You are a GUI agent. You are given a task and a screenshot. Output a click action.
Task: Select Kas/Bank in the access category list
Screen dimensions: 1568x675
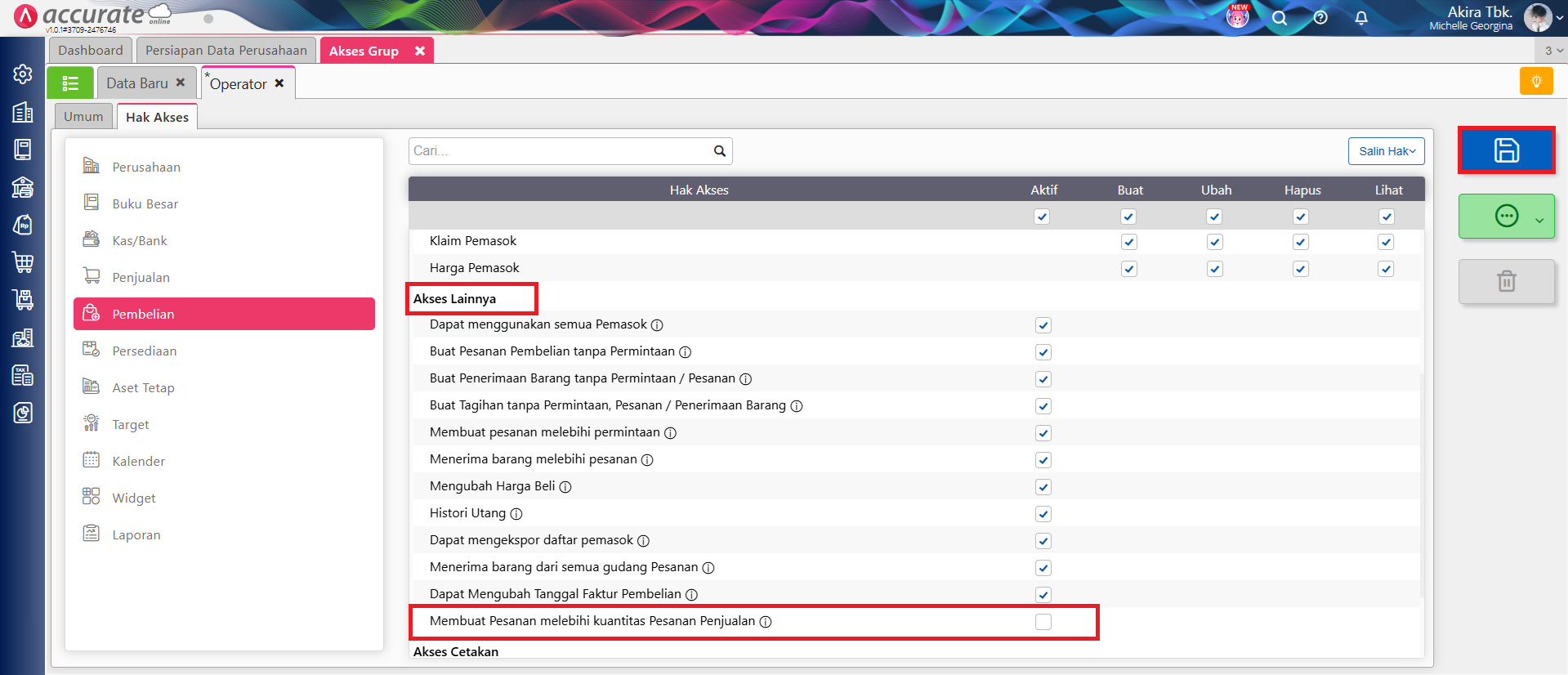(139, 241)
